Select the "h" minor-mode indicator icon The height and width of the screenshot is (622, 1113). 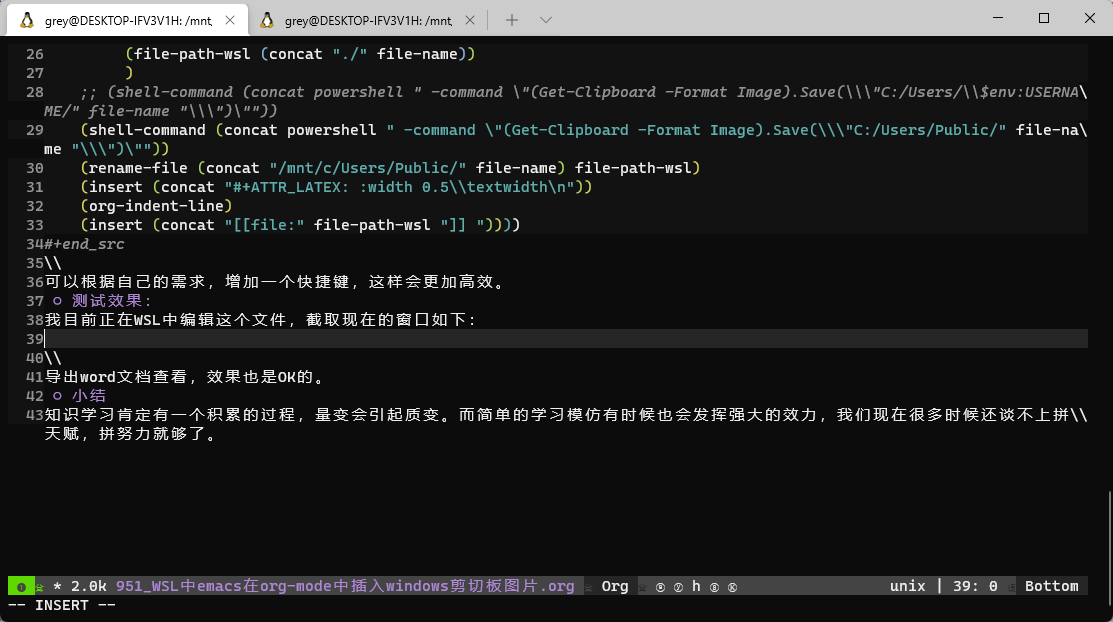(x=696, y=586)
